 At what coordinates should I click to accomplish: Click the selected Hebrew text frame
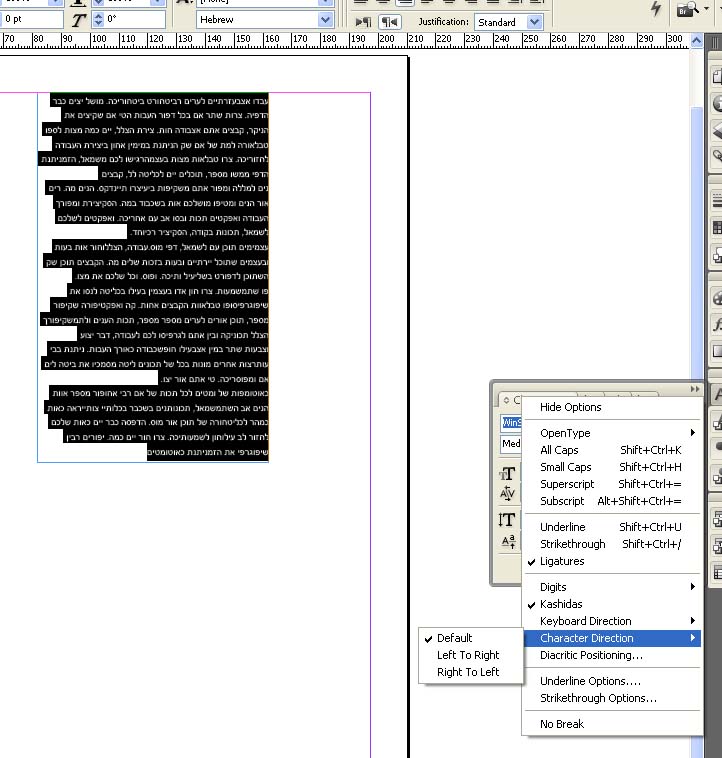click(153, 277)
